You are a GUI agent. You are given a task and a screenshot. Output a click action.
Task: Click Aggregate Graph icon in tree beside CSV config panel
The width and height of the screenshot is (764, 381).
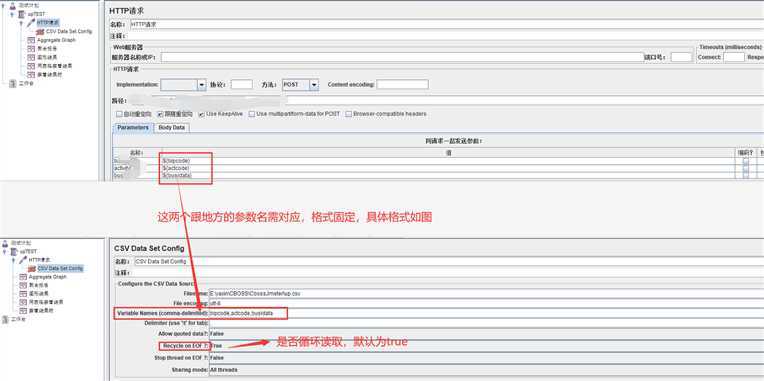pos(23,277)
